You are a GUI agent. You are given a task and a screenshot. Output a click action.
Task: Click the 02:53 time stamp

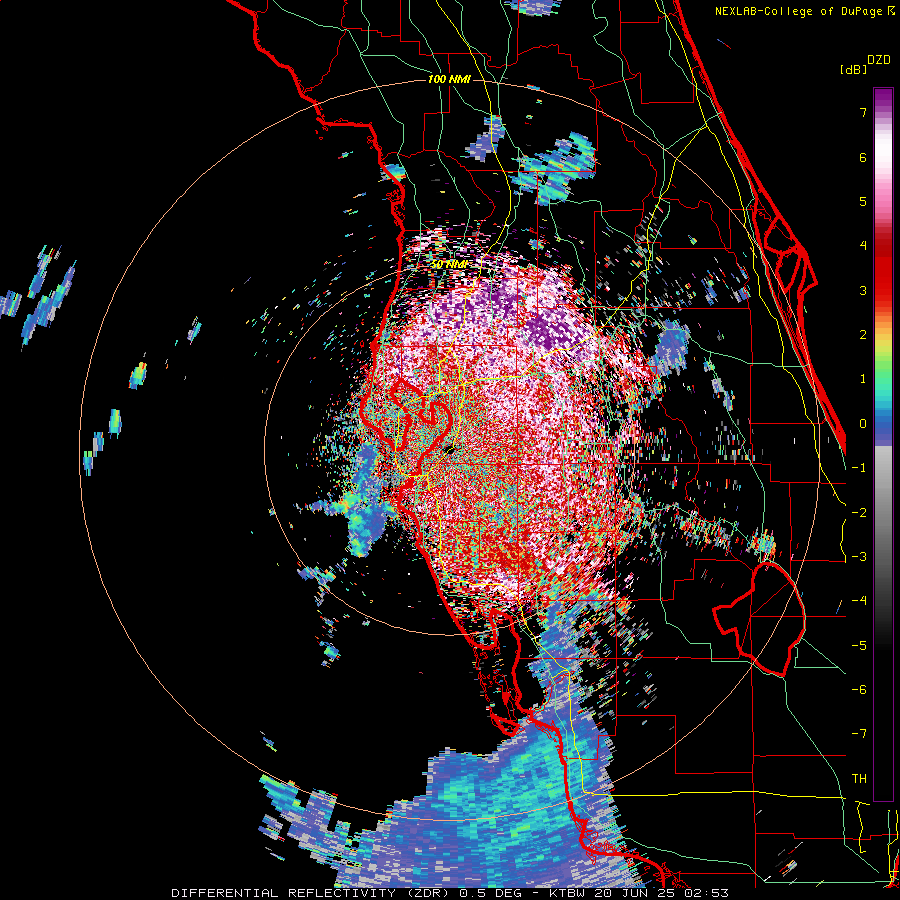pyautogui.click(x=706, y=893)
